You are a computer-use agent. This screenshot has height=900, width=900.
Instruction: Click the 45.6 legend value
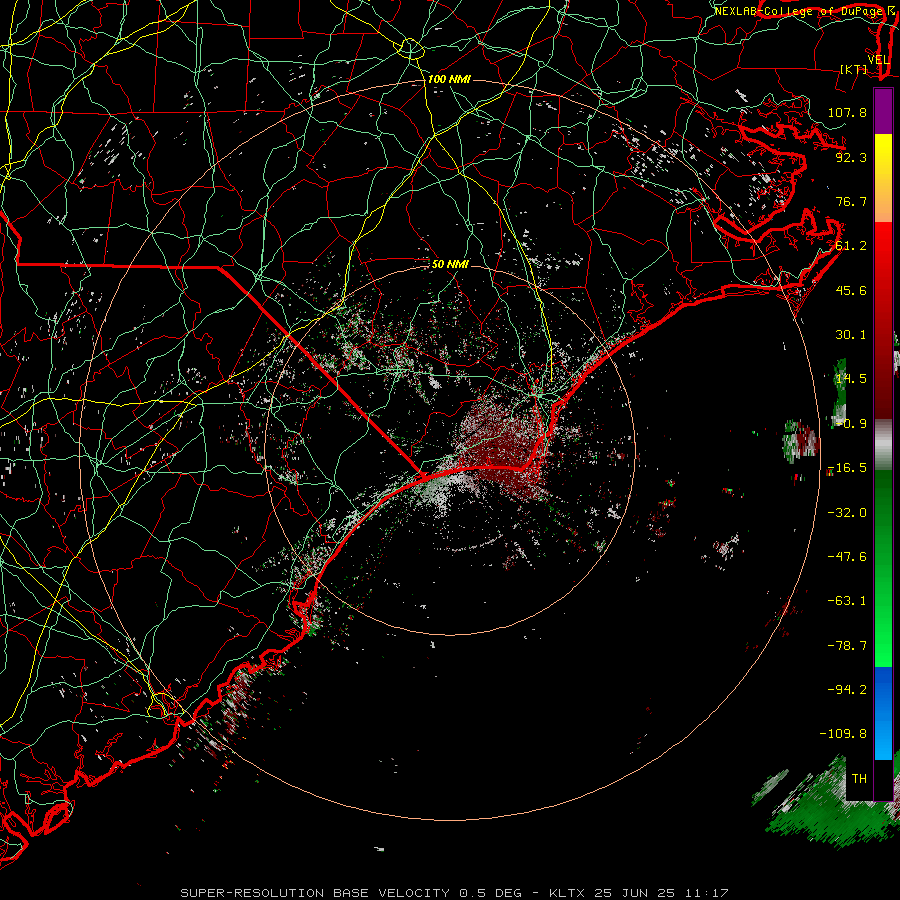click(x=851, y=290)
